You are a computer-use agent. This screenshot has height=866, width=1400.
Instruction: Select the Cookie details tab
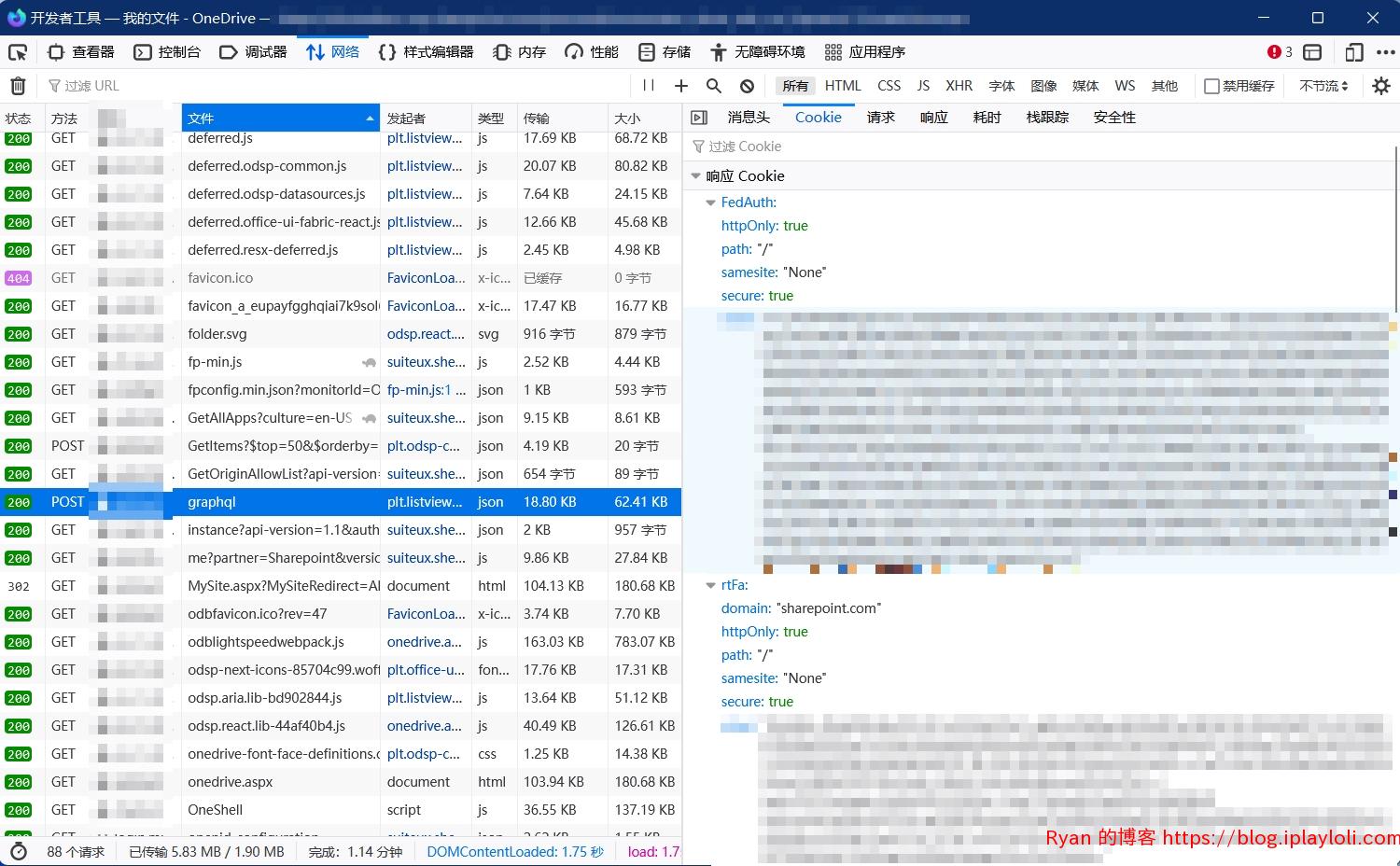(x=819, y=118)
